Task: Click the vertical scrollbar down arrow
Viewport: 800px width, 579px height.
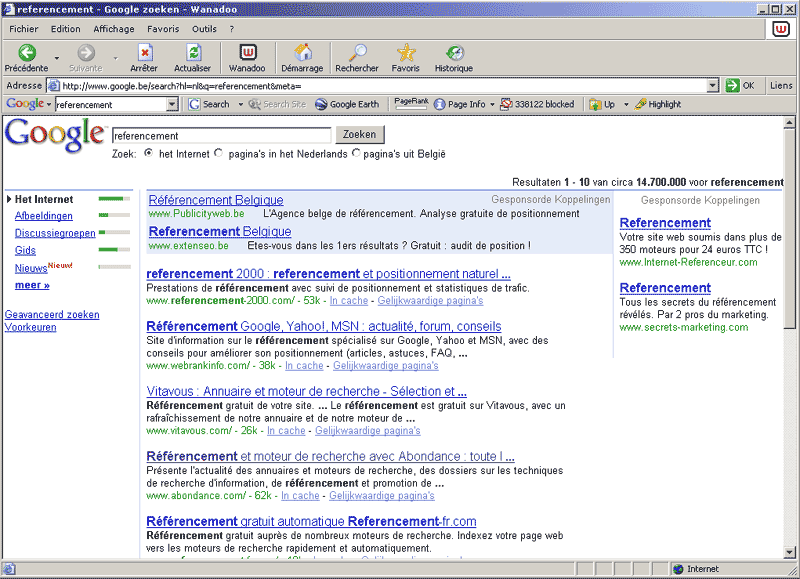Action: pyautogui.click(x=789, y=552)
